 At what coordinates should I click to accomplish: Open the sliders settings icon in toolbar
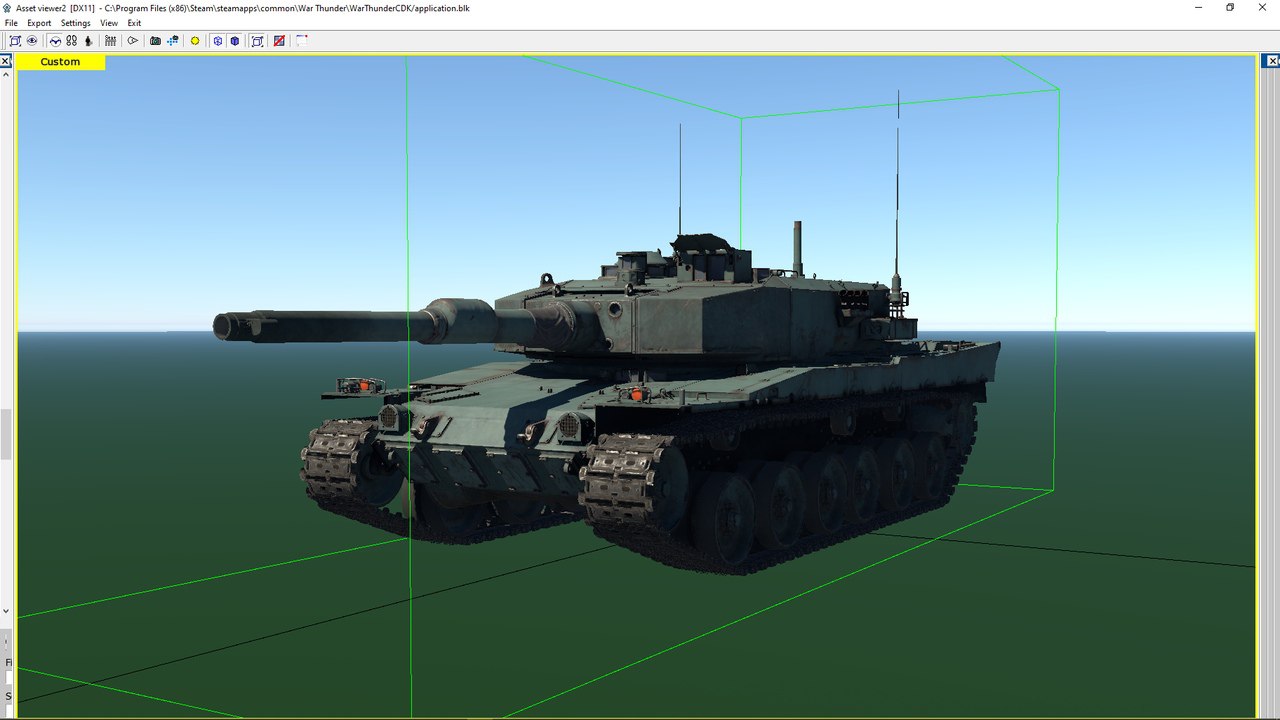(x=110, y=41)
